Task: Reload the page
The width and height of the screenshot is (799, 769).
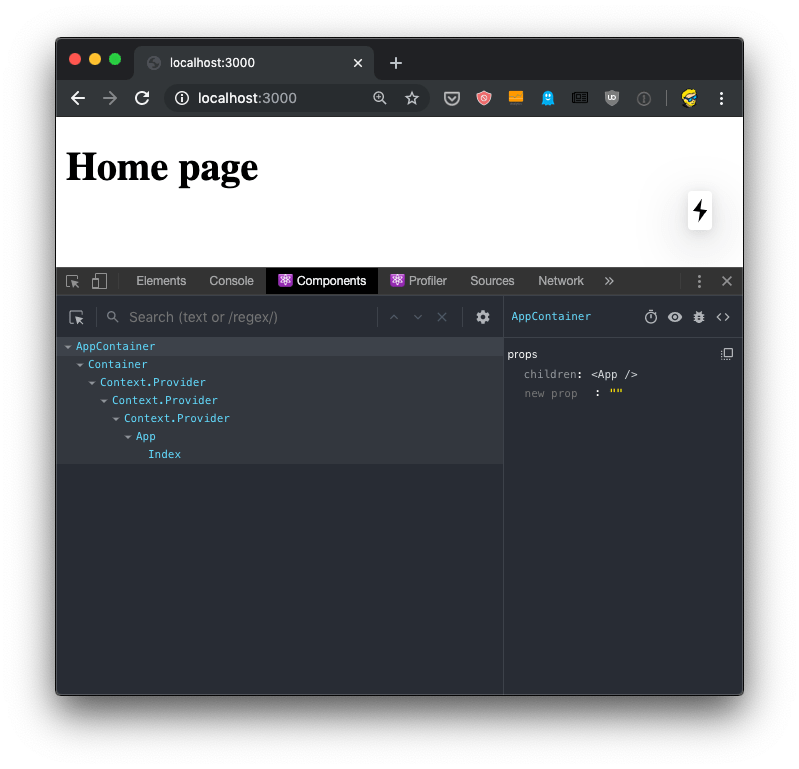Action: [x=142, y=98]
